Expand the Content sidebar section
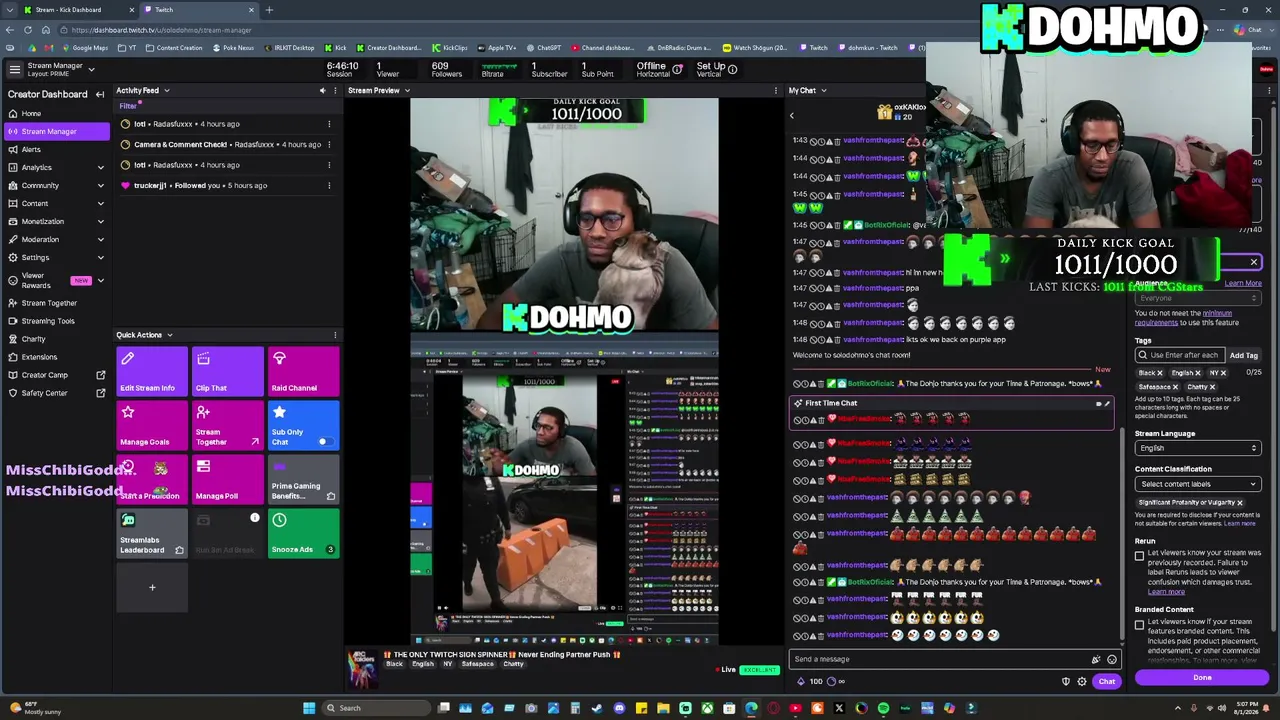Screen dimensions: 1280x720 pos(100,203)
